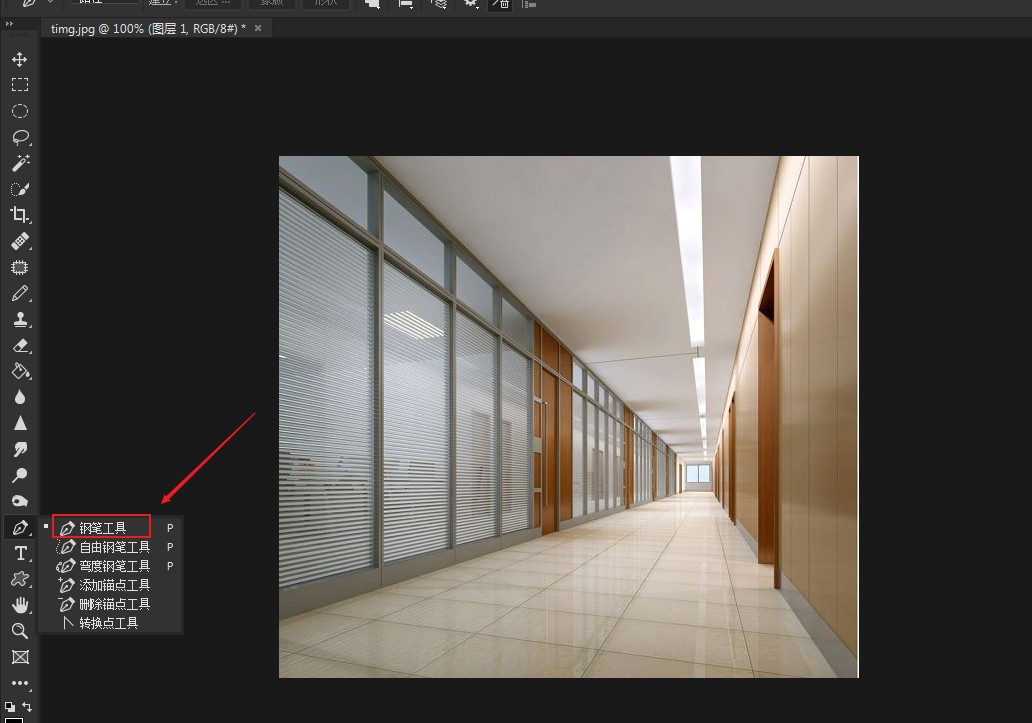The image size is (1032, 723).
Task: Select the Dodge tool
Action: (x=20, y=475)
